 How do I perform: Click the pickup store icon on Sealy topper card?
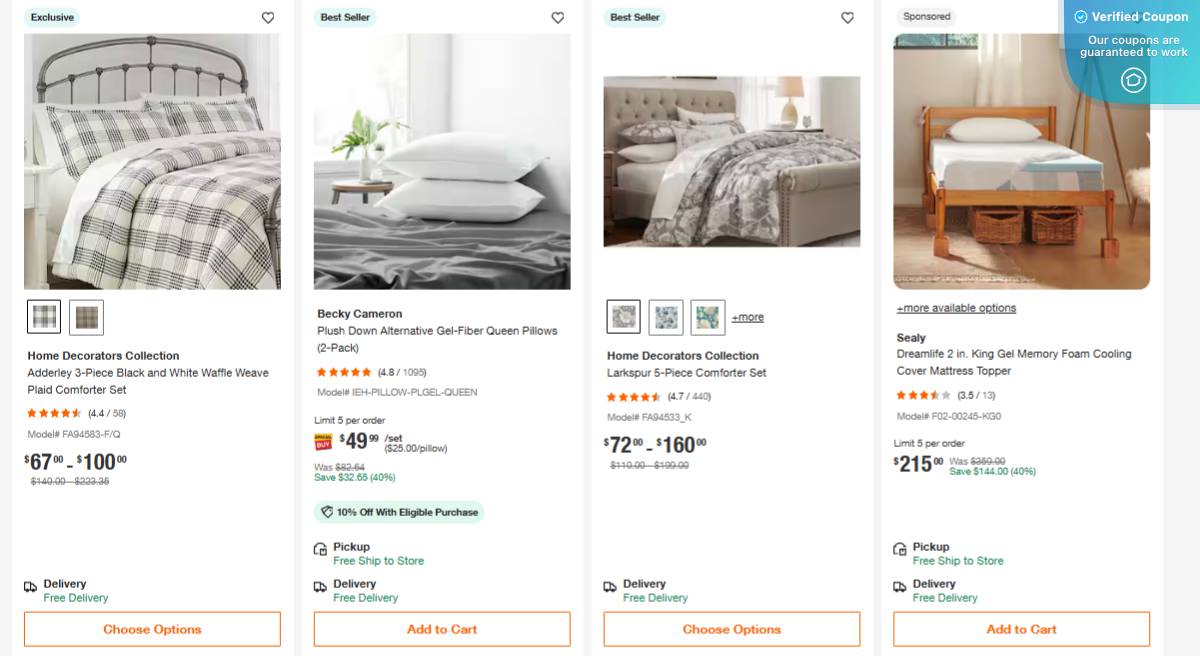click(x=900, y=548)
